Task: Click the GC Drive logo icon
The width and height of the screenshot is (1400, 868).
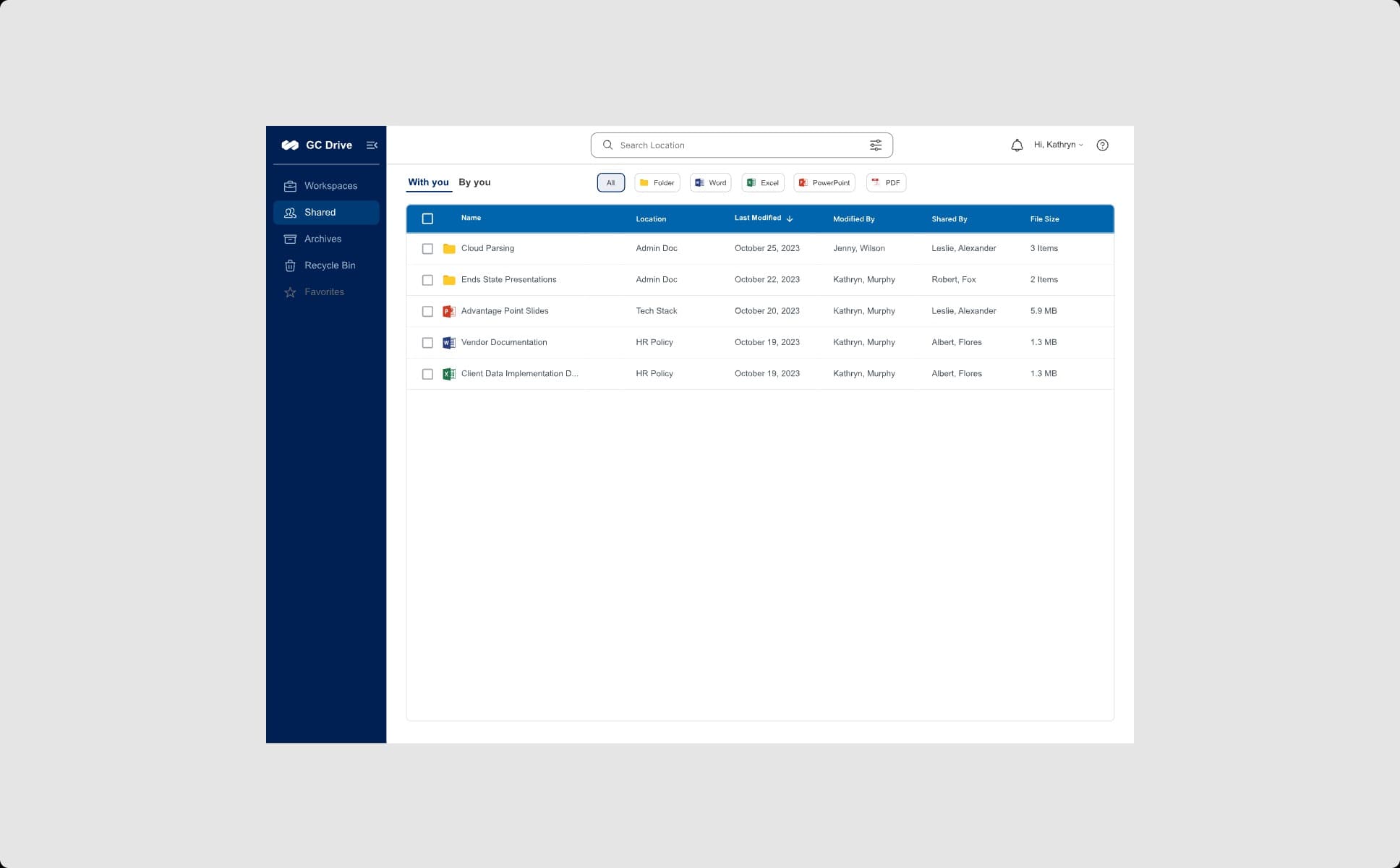Action: tap(290, 145)
